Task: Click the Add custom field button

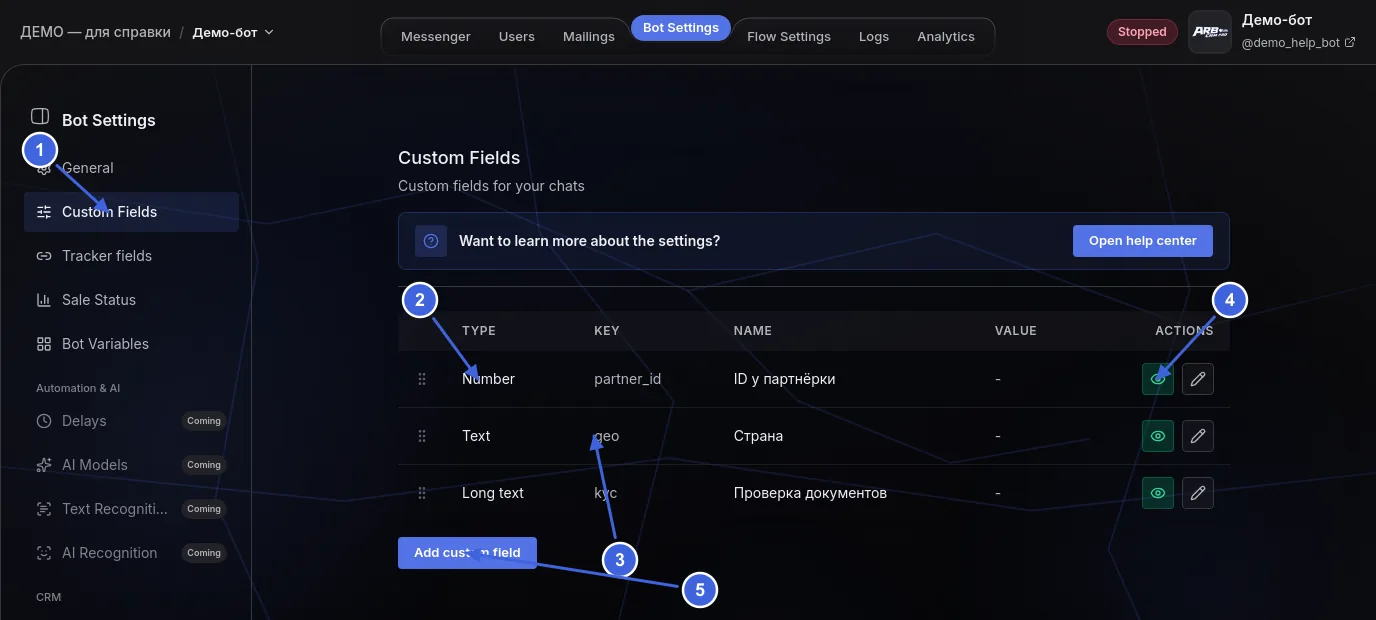Action: 467,553
